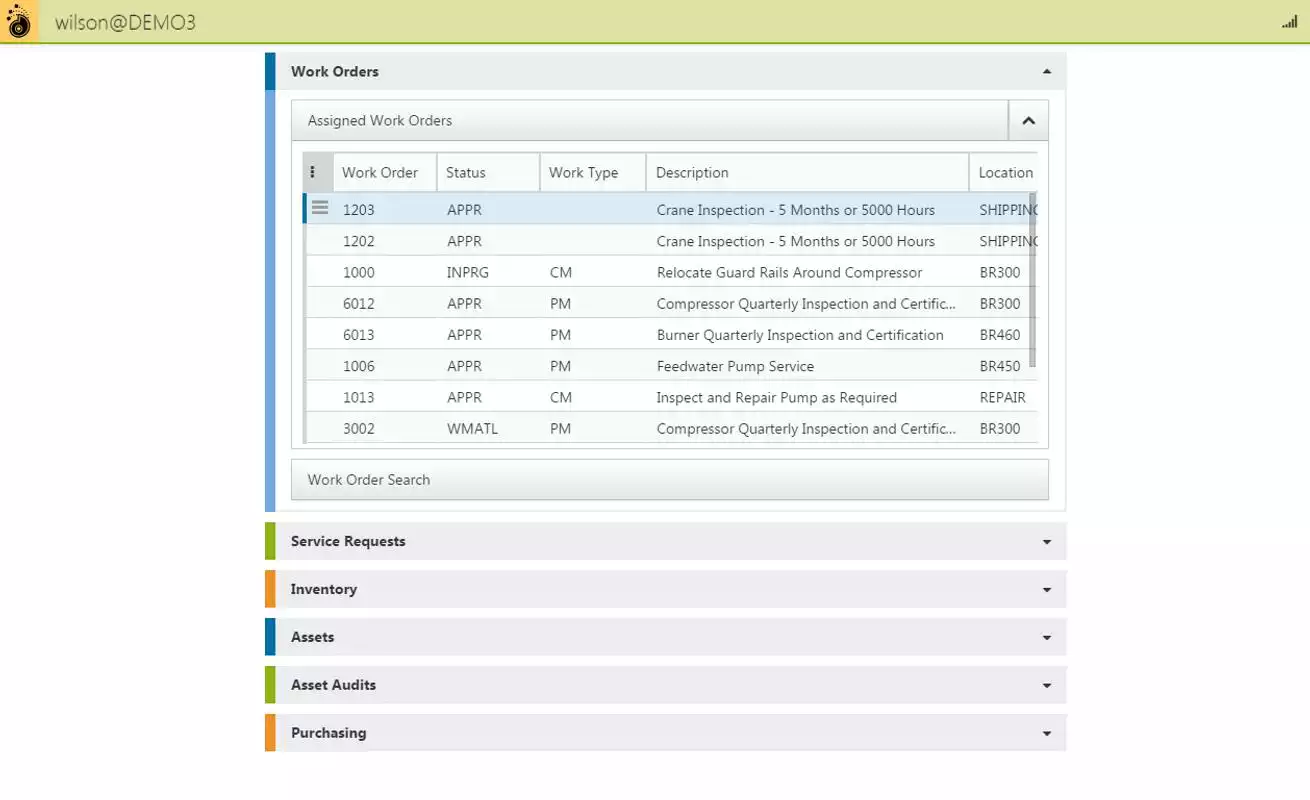Click WMATL status of work order 3002
This screenshot has width=1310, height=800.
pyautogui.click(x=472, y=428)
